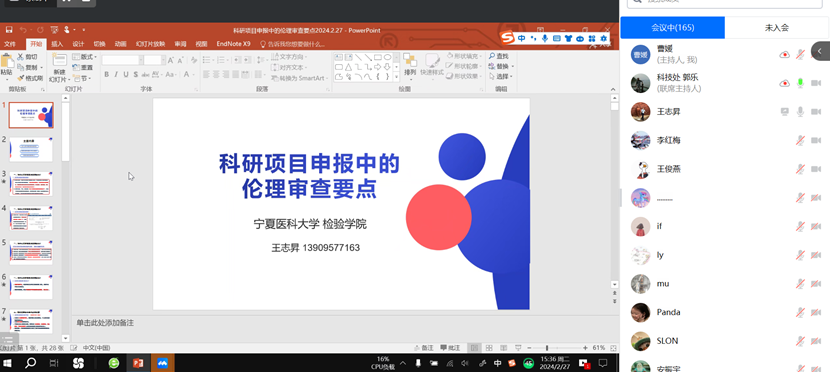Click the Save icon in quick access toolbar

pyautogui.click(x=8, y=30)
